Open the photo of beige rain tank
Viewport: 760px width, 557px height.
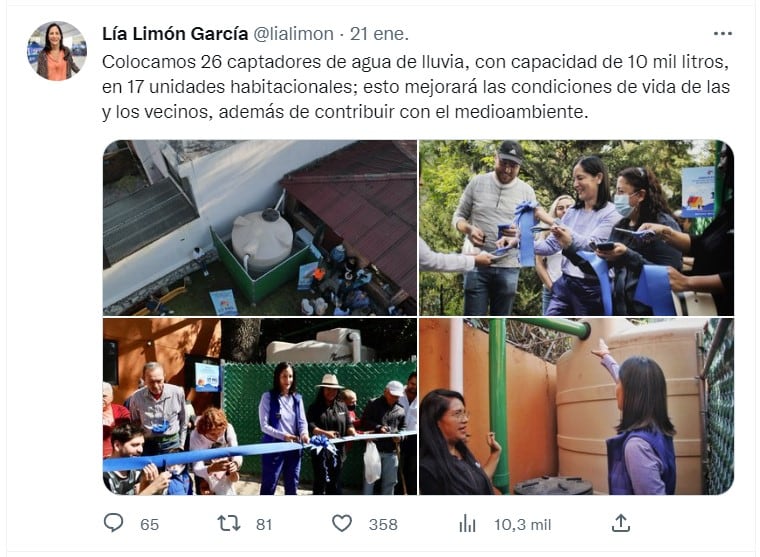pyautogui.click(x=576, y=406)
